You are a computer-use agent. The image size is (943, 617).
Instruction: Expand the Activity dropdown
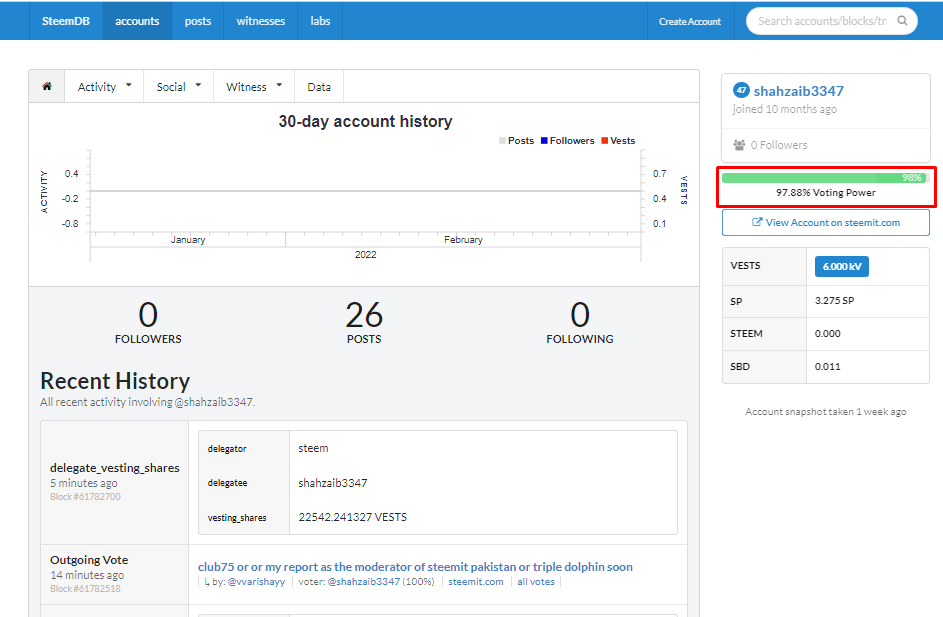pos(104,87)
